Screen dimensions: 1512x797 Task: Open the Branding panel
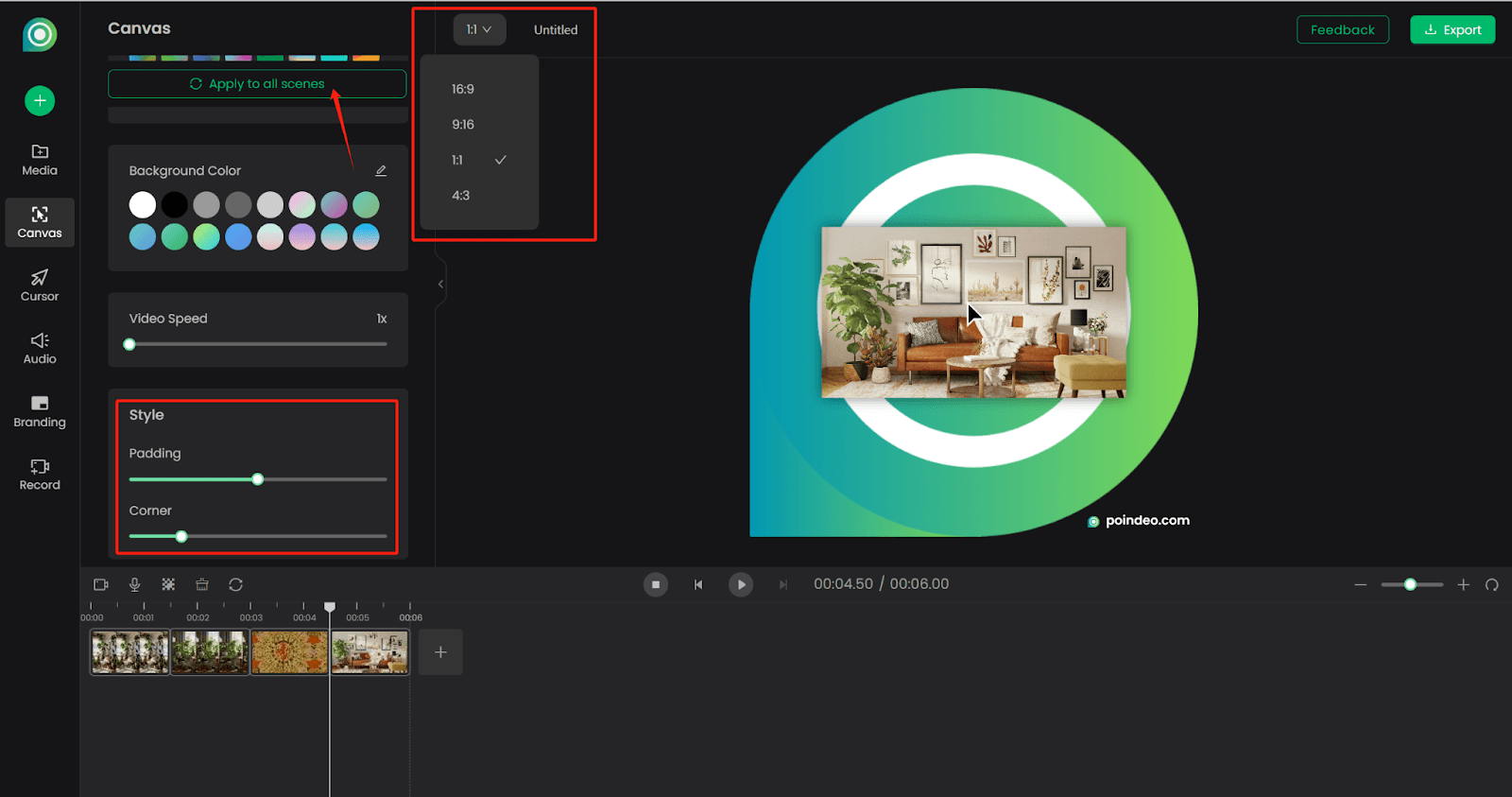(40, 411)
